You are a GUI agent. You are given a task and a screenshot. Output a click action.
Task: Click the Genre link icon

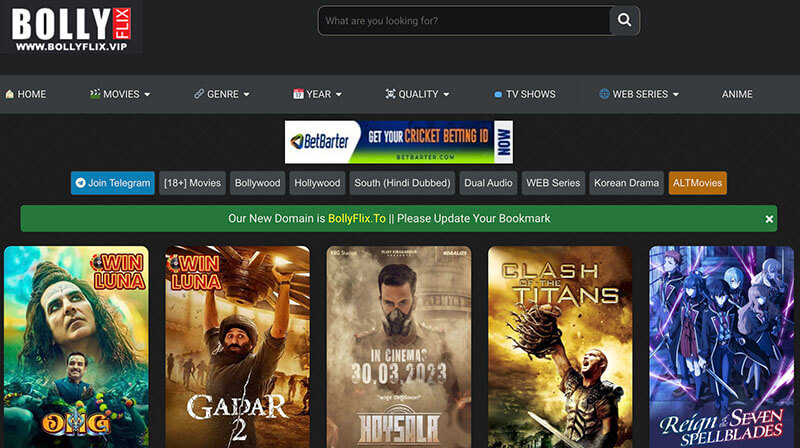click(199, 94)
